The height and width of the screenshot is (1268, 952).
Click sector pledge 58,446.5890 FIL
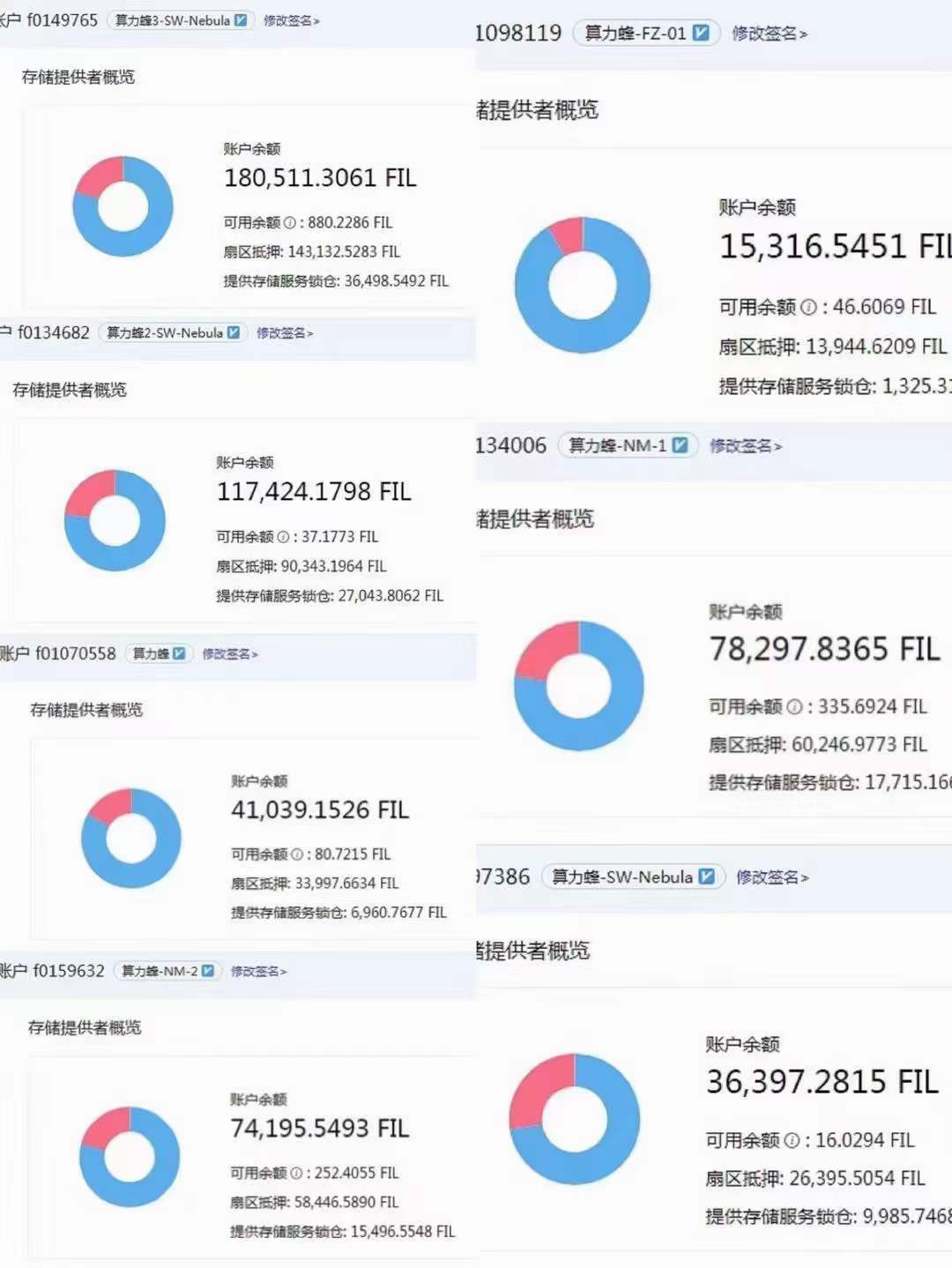pos(346,1202)
